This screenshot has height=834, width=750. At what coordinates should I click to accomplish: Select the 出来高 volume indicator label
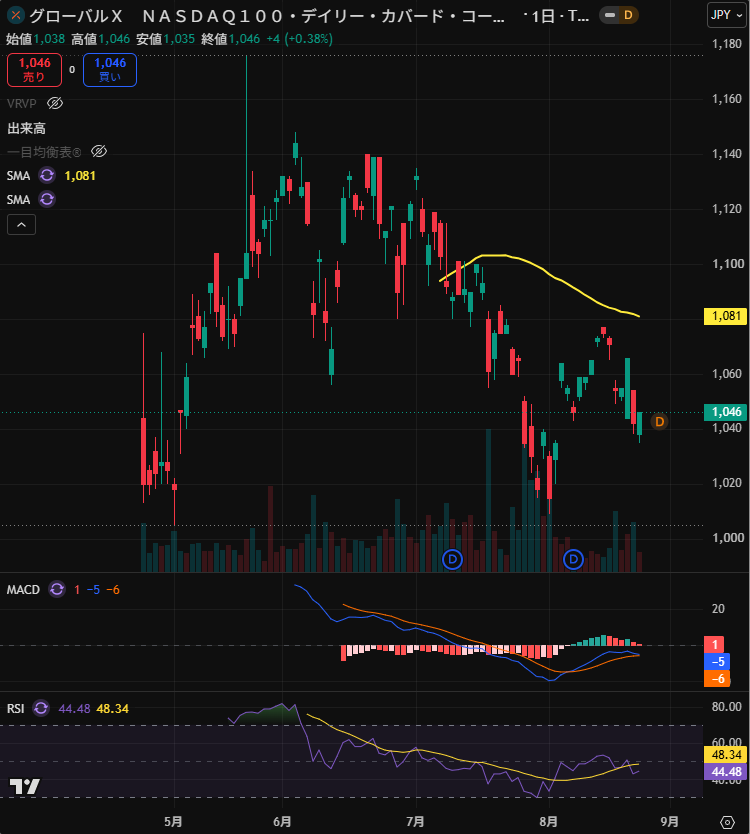(26, 128)
